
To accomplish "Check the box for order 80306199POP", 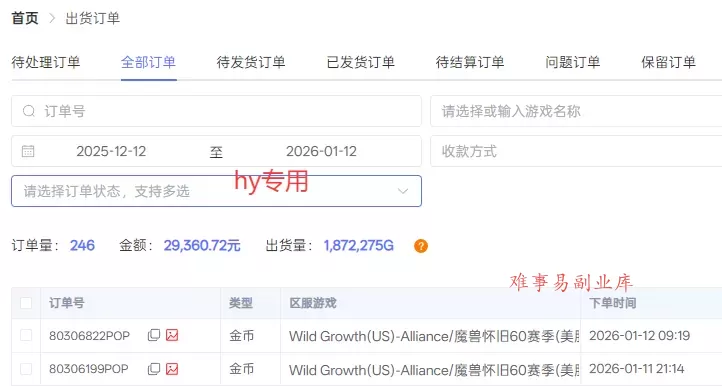I will (26, 368).
